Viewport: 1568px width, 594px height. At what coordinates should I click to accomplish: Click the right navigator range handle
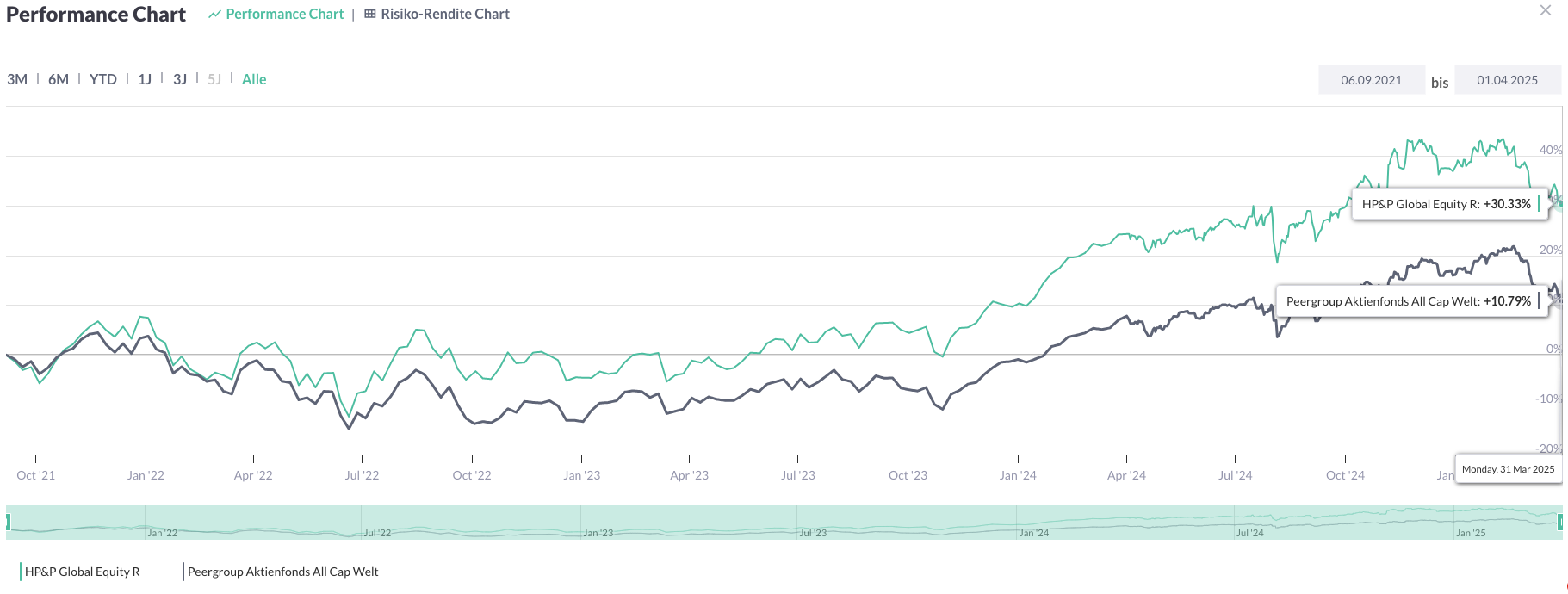tap(1560, 522)
